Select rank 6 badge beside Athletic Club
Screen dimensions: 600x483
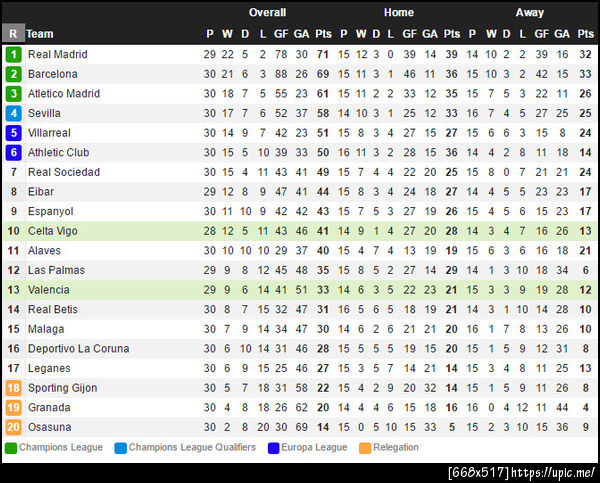coord(13,153)
